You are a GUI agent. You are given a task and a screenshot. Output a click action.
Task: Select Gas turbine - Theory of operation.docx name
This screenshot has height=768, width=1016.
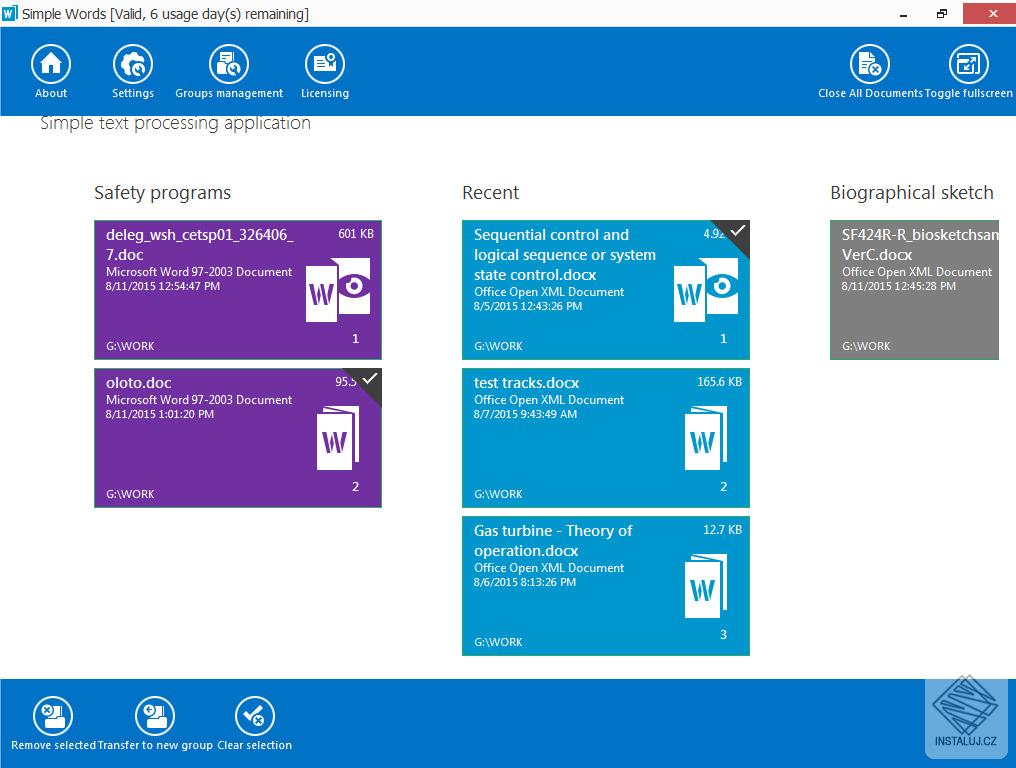click(x=553, y=541)
